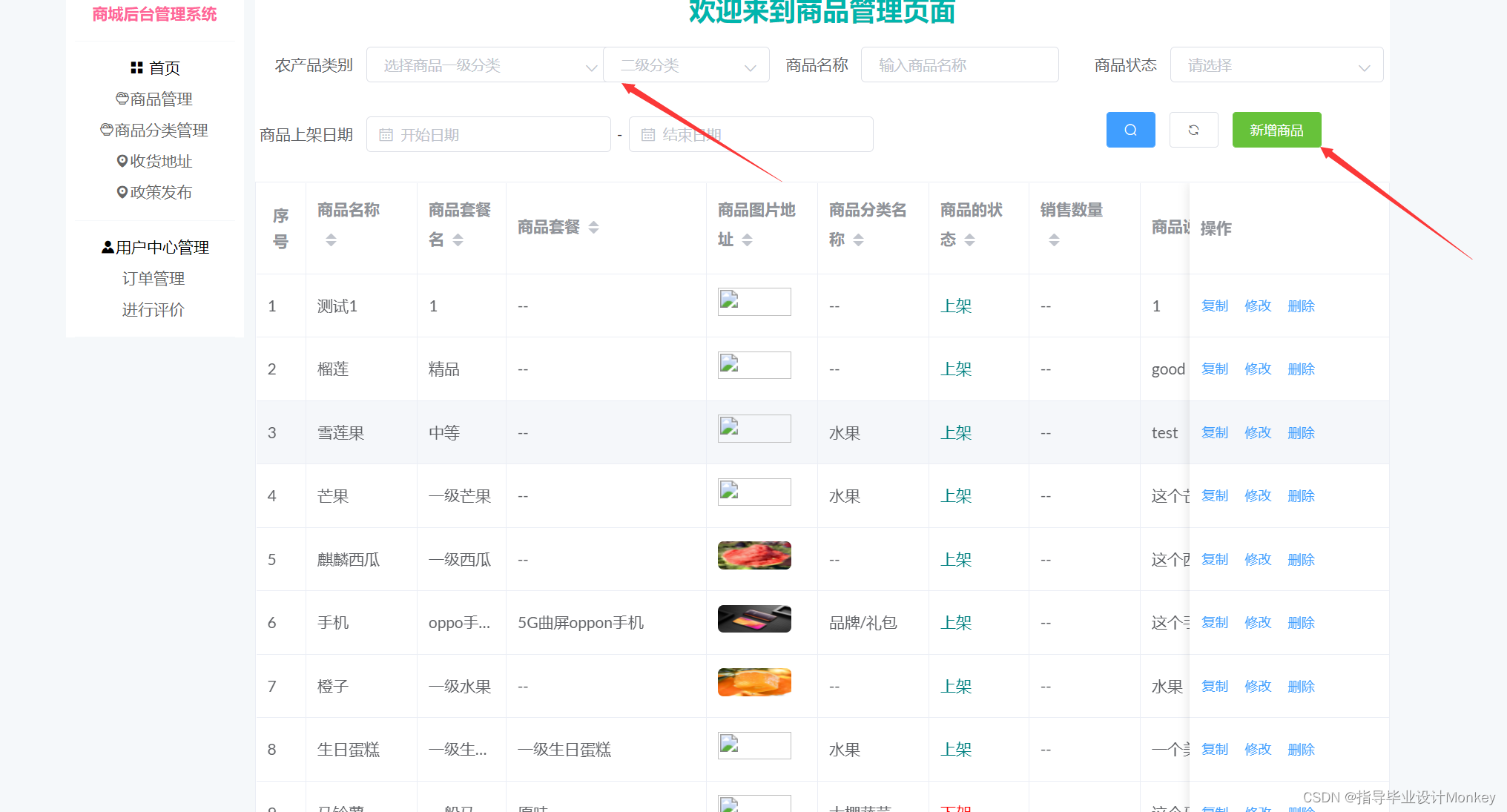This screenshot has width=1507, height=812.
Task: Go to 首页 in sidebar
Action: coord(155,68)
